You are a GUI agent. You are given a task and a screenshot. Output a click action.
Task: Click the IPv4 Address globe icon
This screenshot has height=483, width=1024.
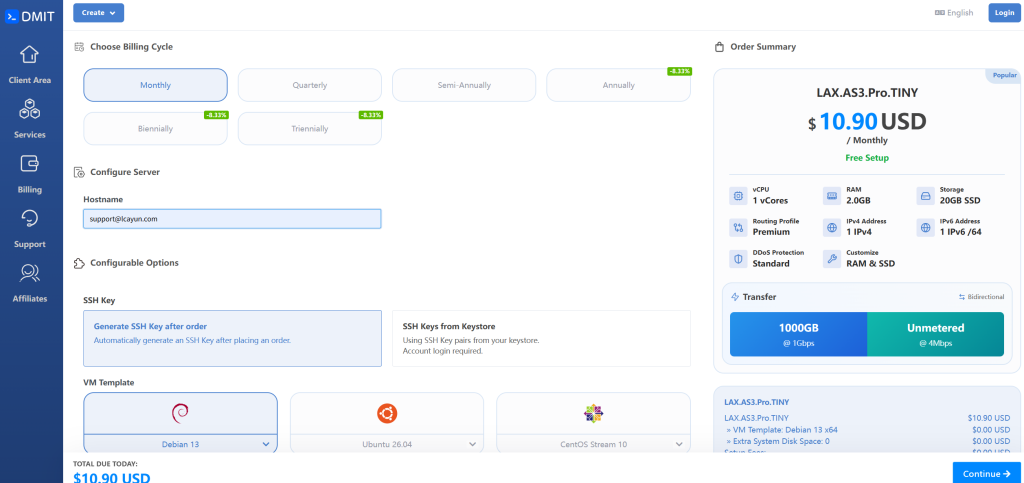coord(832,227)
